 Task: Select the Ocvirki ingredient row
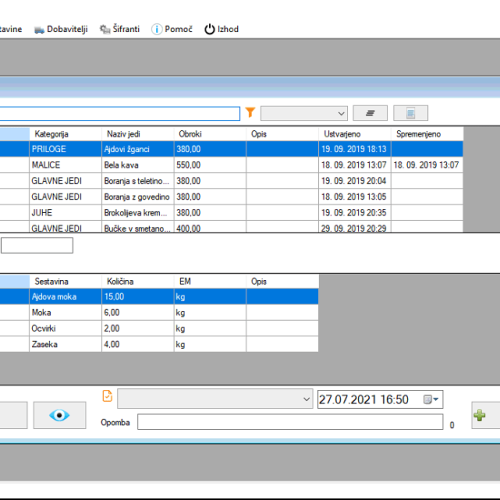[159, 329]
